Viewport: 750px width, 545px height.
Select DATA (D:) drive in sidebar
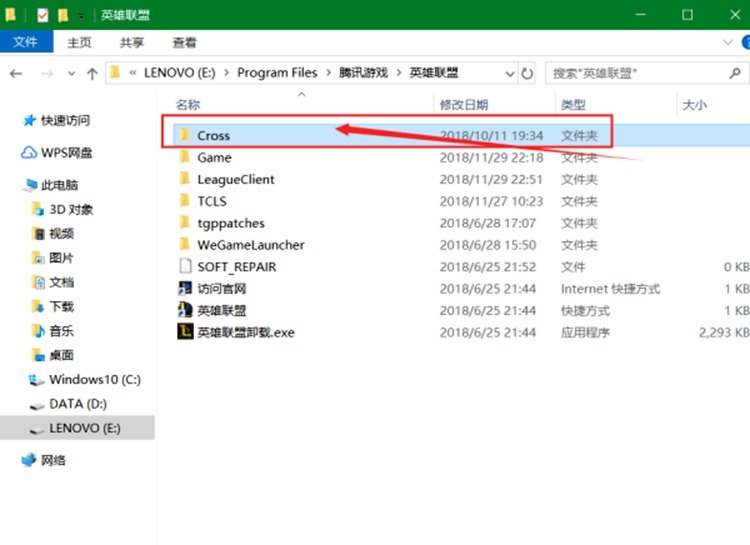click(x=78, y=404)
